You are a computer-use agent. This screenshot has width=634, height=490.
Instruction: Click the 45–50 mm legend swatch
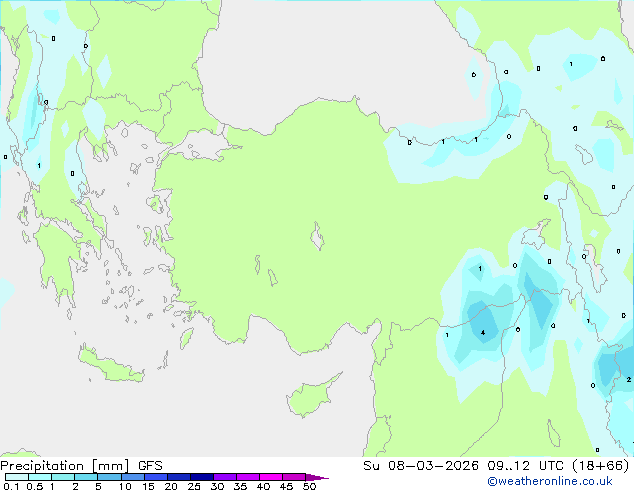294,477
